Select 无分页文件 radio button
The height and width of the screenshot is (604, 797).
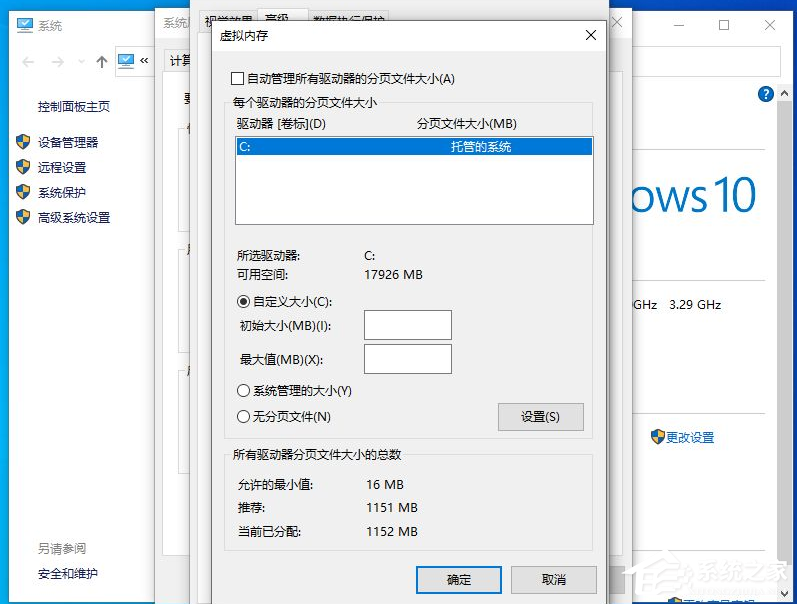coord(243,417)
